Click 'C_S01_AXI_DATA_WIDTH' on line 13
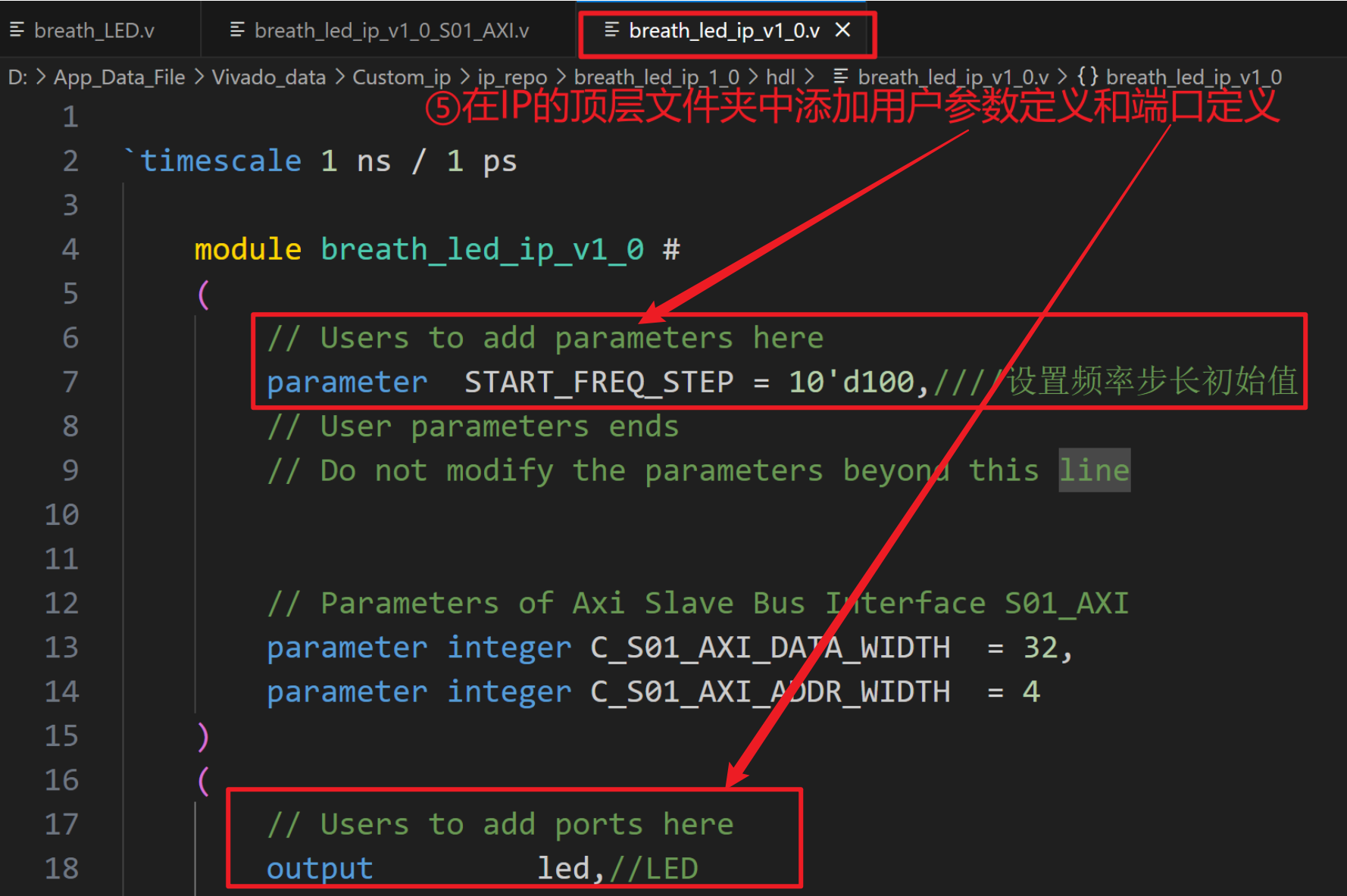The image size is (1347, 896). (x=770, y=648)
